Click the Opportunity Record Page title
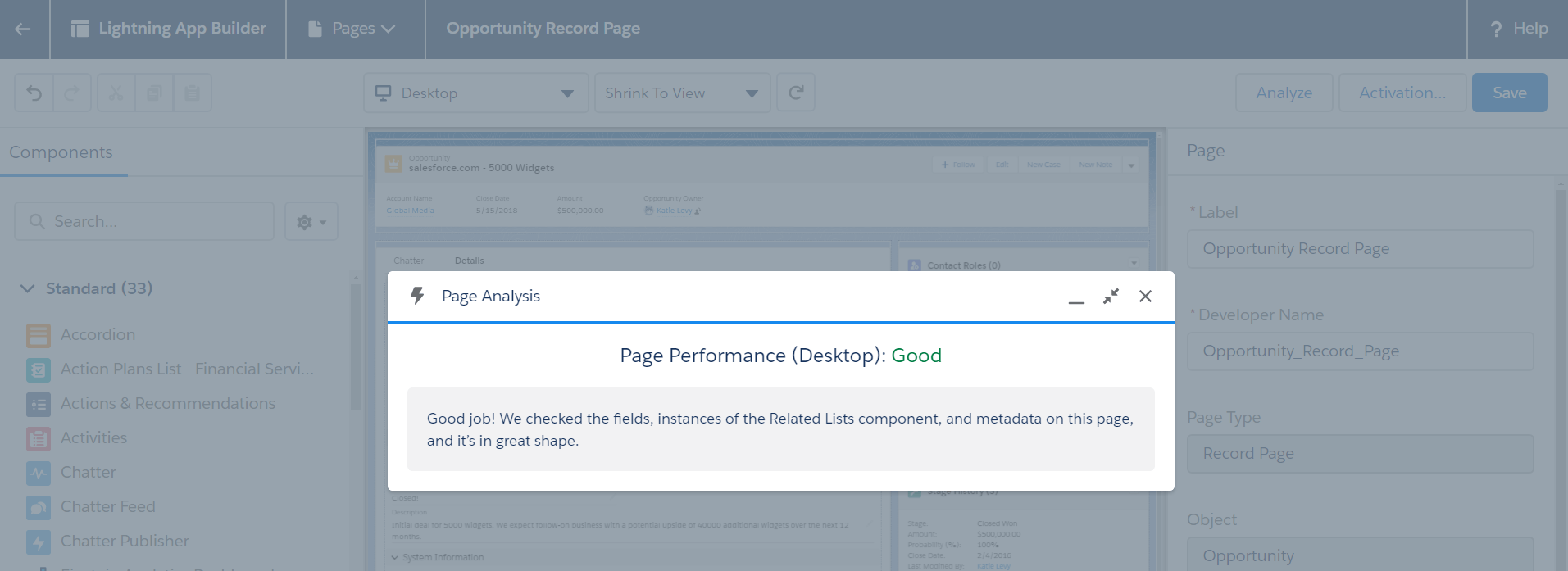This screenshot has width=1568, height=571. tap(543, 29)
